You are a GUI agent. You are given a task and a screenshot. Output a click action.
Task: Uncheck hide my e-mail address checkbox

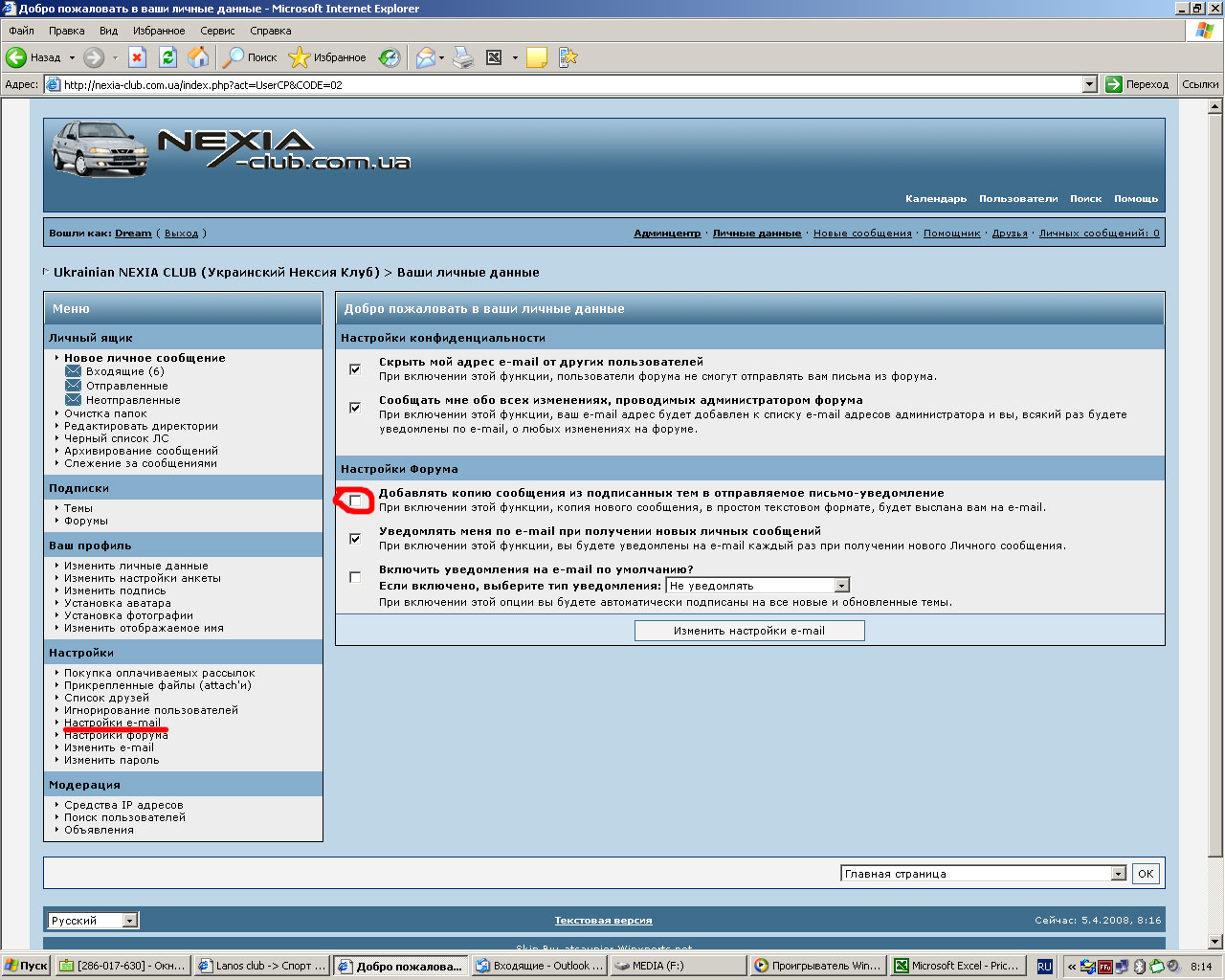tap(355, 369)
